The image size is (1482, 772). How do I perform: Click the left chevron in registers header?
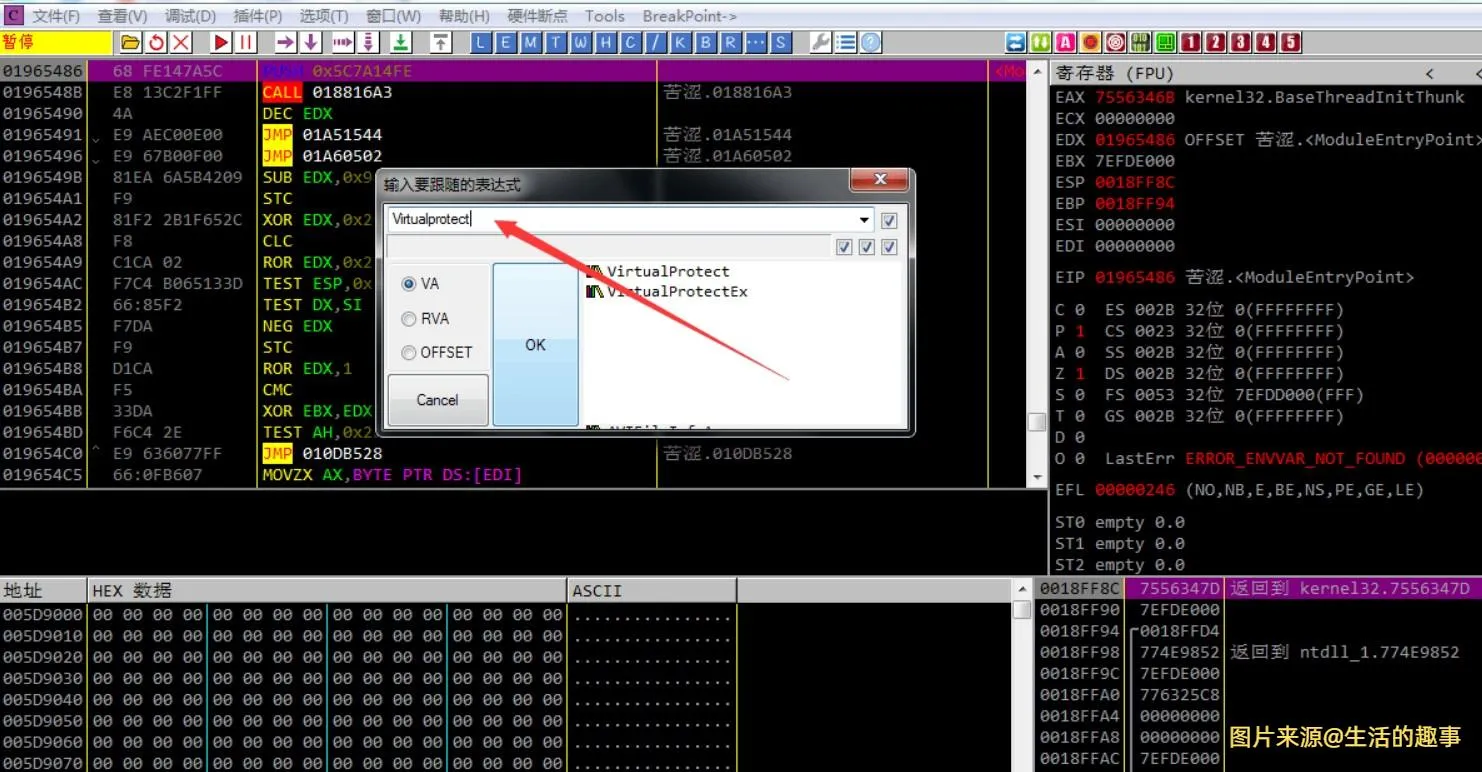click(x=1429, y=73)
